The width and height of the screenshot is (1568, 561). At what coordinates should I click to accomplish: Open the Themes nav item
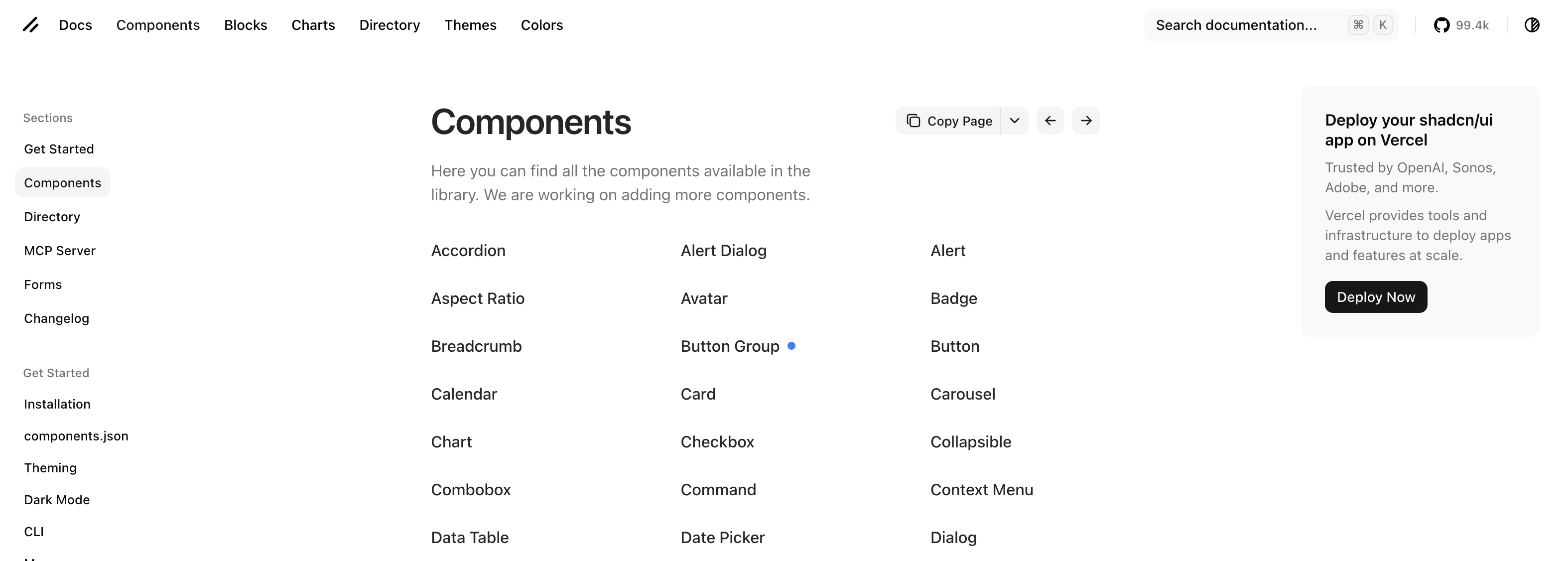470,25
